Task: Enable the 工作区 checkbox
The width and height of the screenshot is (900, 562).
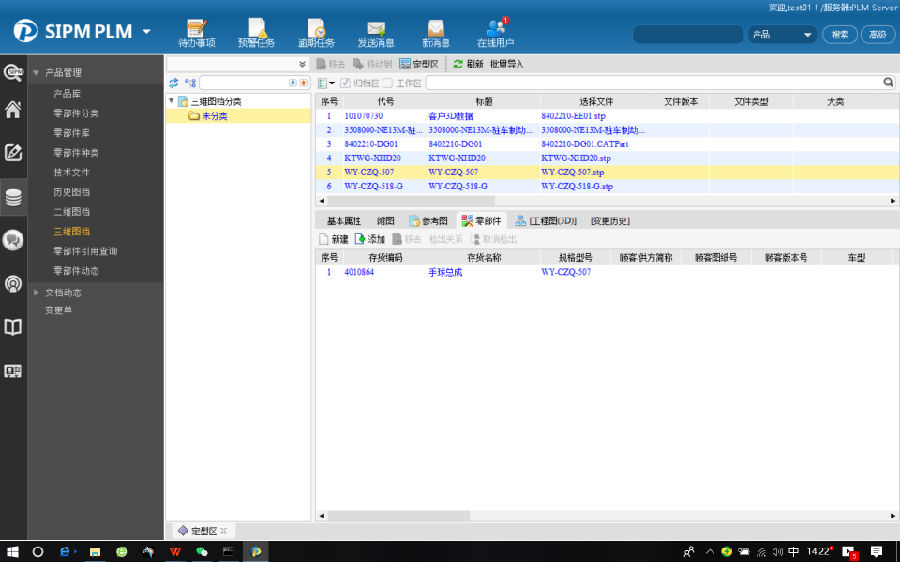Action: pos(388,83)
